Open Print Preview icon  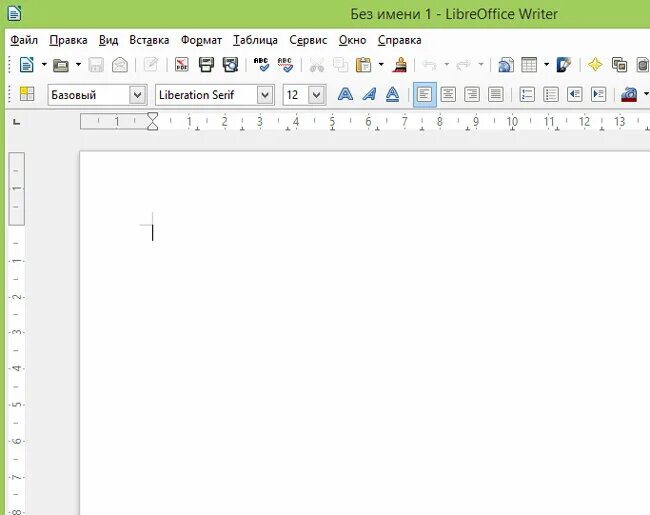click(x=230, y=65)
